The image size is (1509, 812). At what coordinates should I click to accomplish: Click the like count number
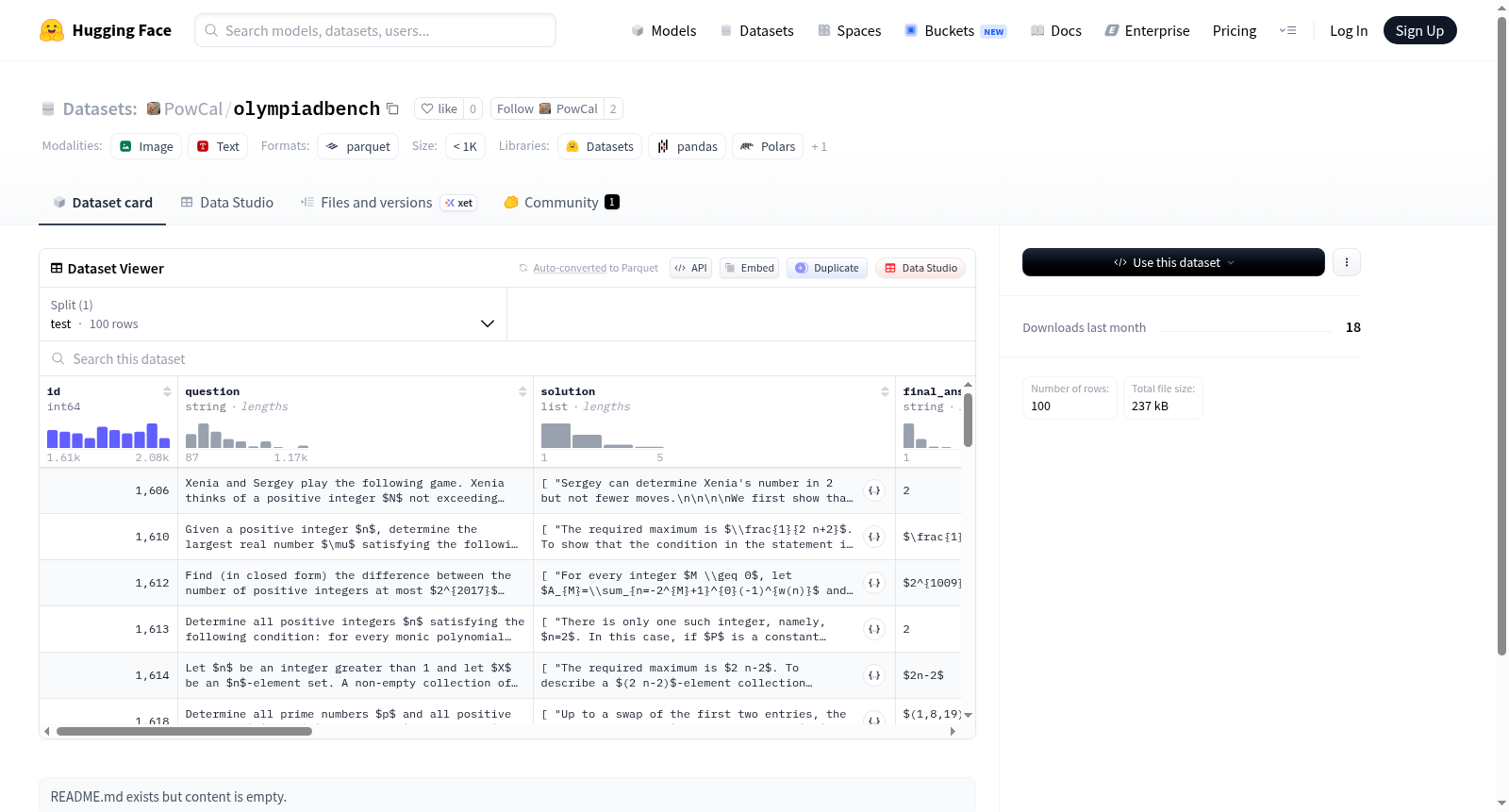(473, 109)
